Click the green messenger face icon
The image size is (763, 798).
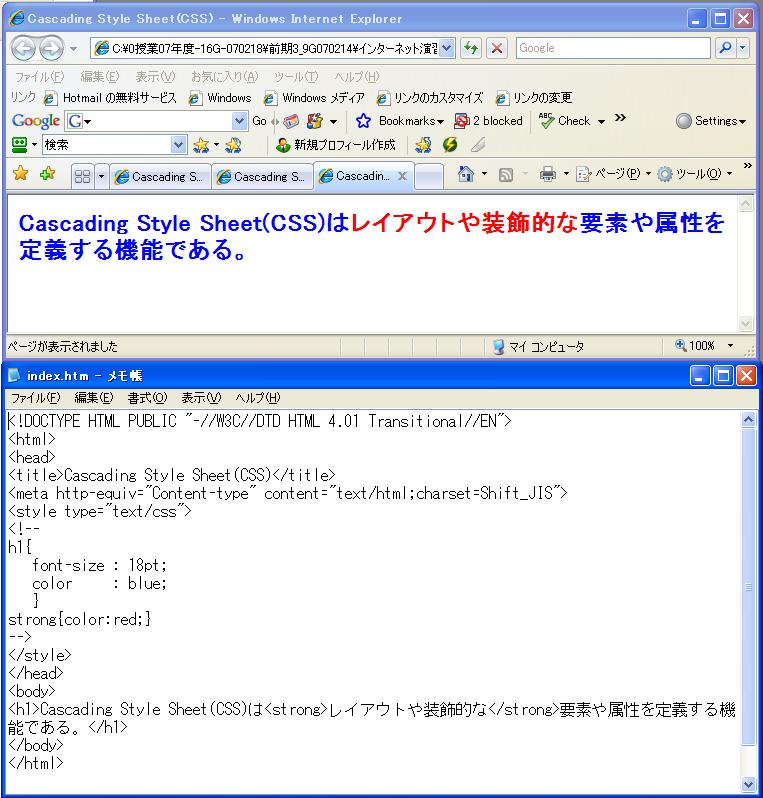19,145
